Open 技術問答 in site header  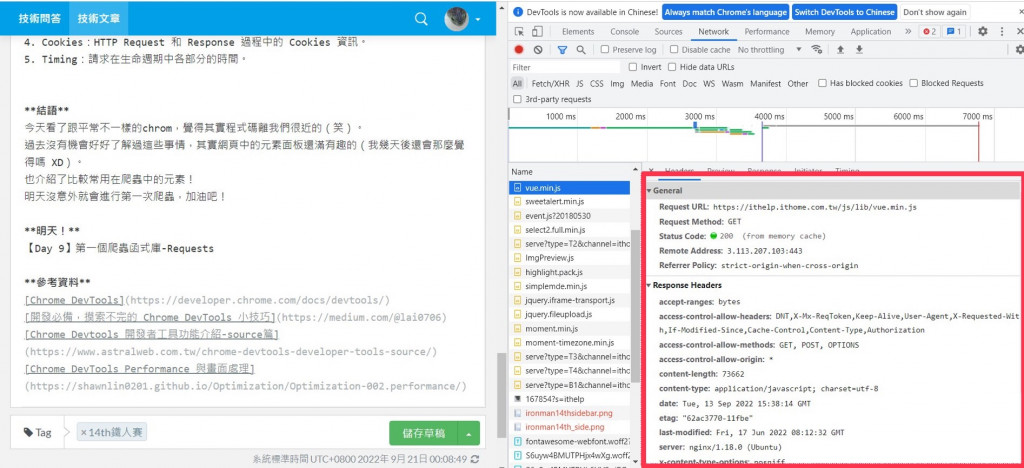pos(40,18)
